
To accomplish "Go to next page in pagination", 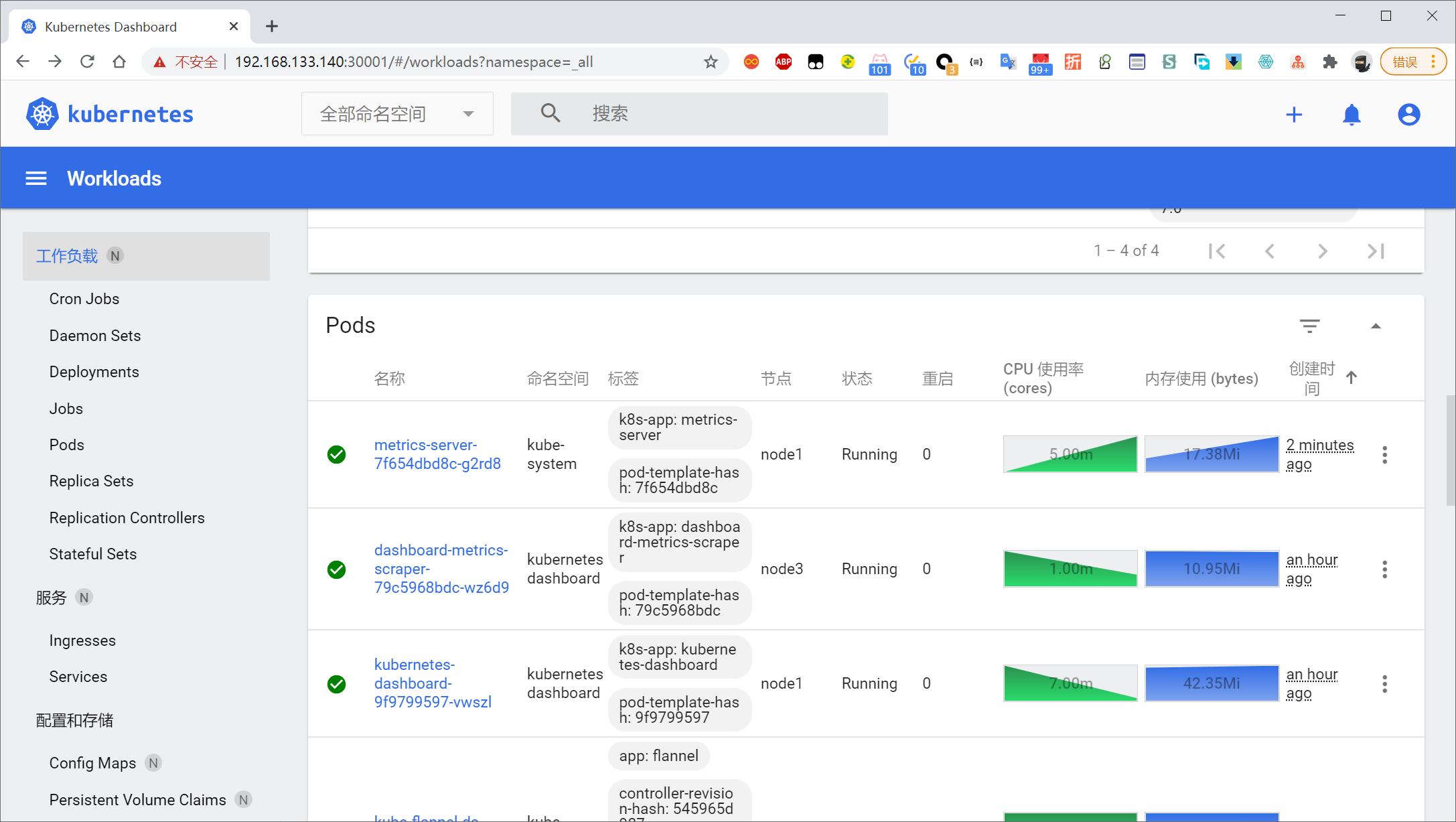I will (x=1322, y=251).
